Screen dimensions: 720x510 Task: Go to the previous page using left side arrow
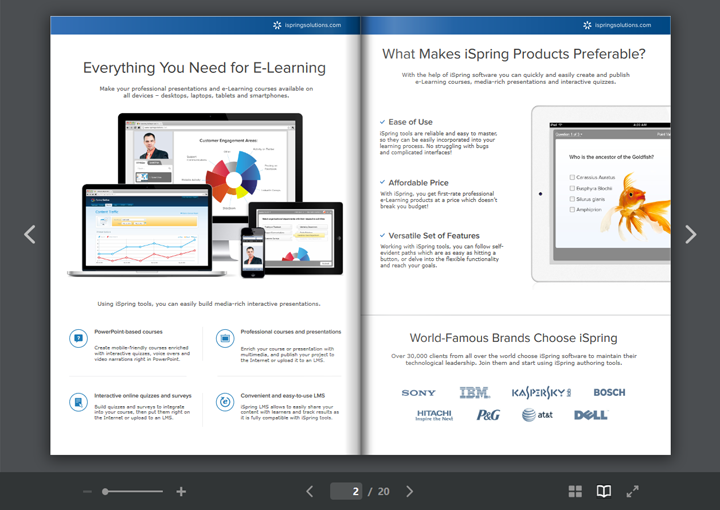tap(30, 235)
